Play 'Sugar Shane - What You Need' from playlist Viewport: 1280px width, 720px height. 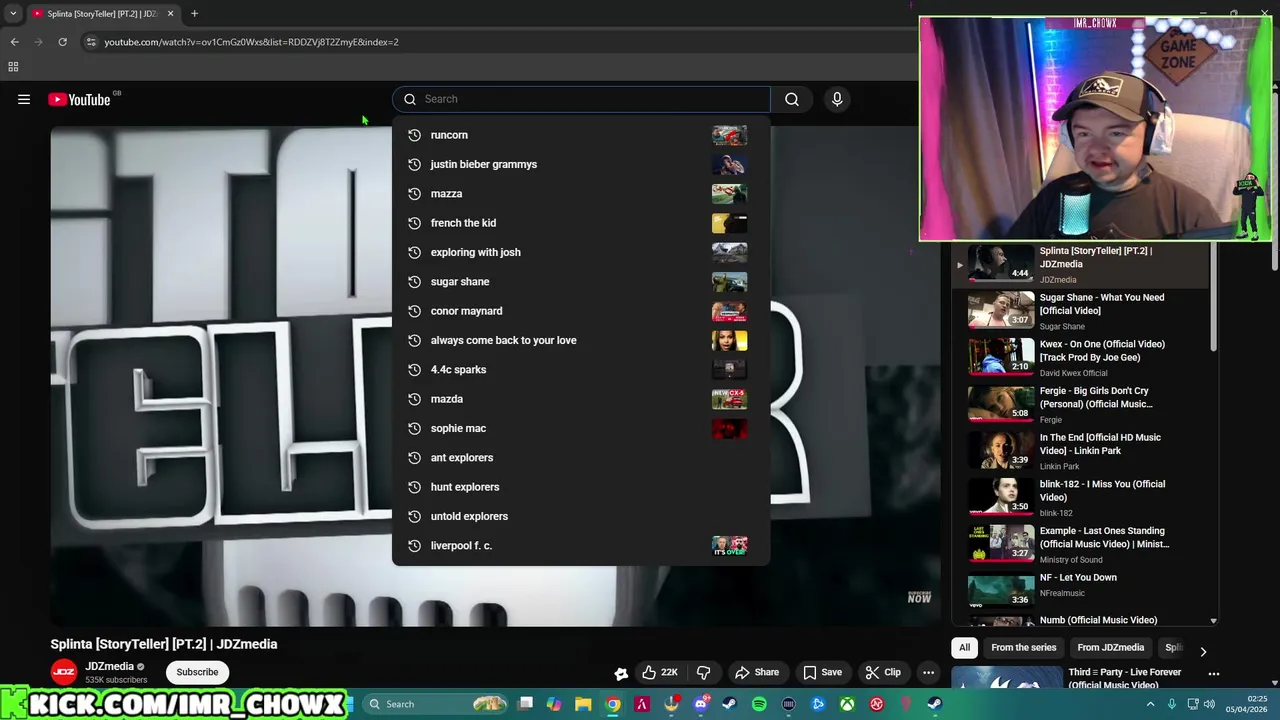pyautogui.click(x=1080, y=310)
